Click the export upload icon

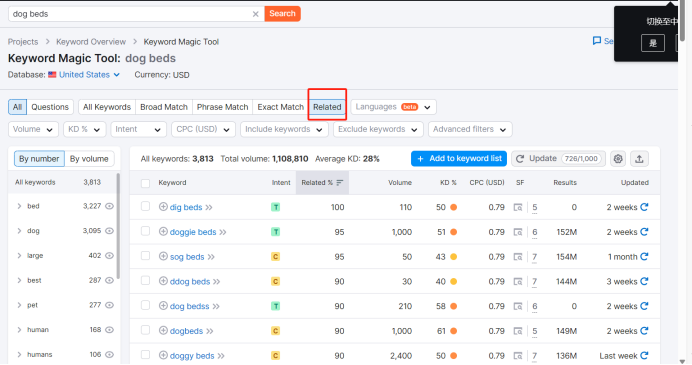[x=639, y=159]
